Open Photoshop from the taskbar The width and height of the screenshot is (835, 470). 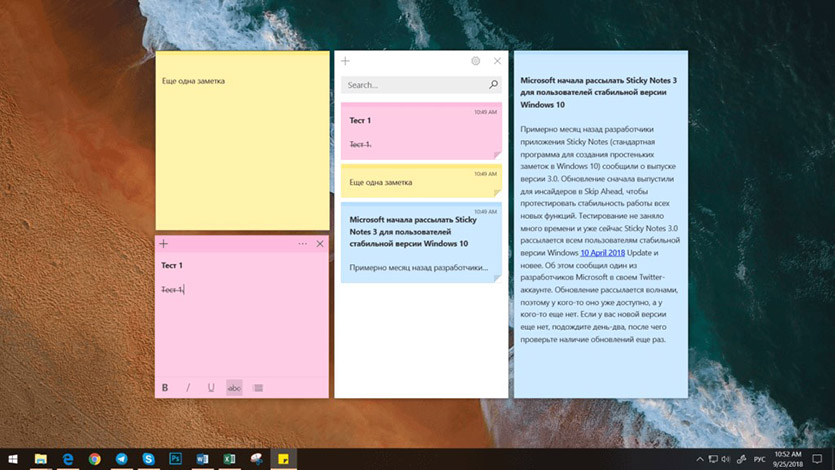point(175,458)
